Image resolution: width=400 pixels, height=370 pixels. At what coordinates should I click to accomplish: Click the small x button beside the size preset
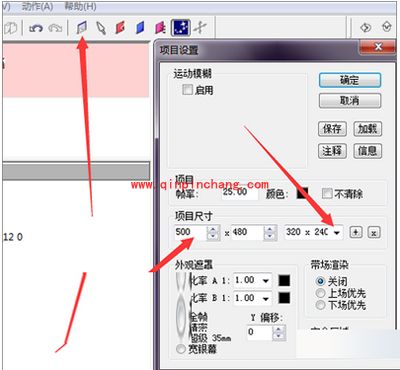(374, 232)
